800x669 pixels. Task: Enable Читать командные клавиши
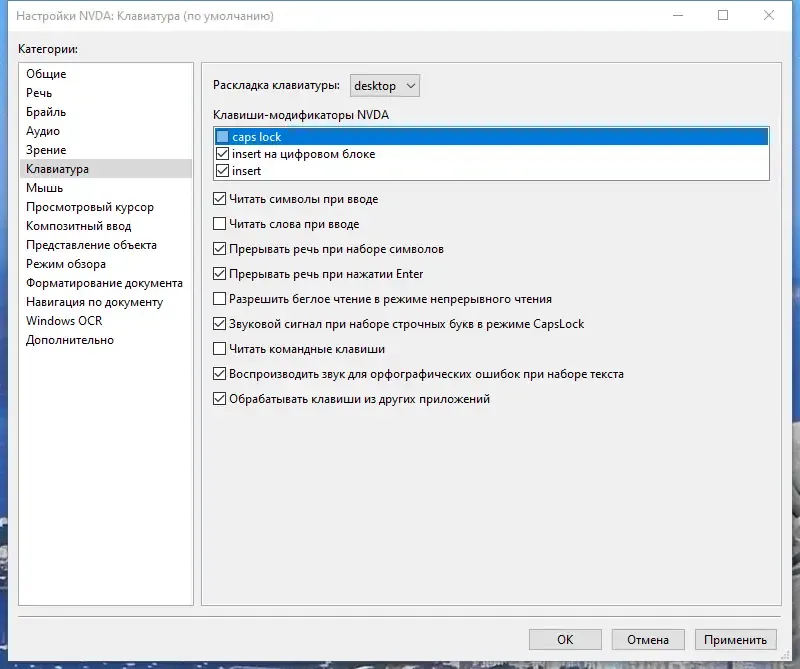click(219, 349)
